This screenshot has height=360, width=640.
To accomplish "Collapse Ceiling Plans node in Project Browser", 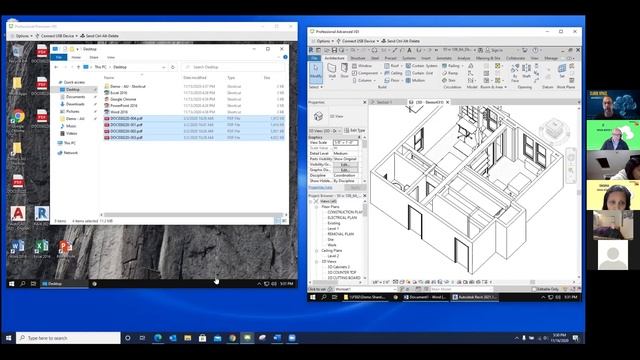I will click(316, 251).
